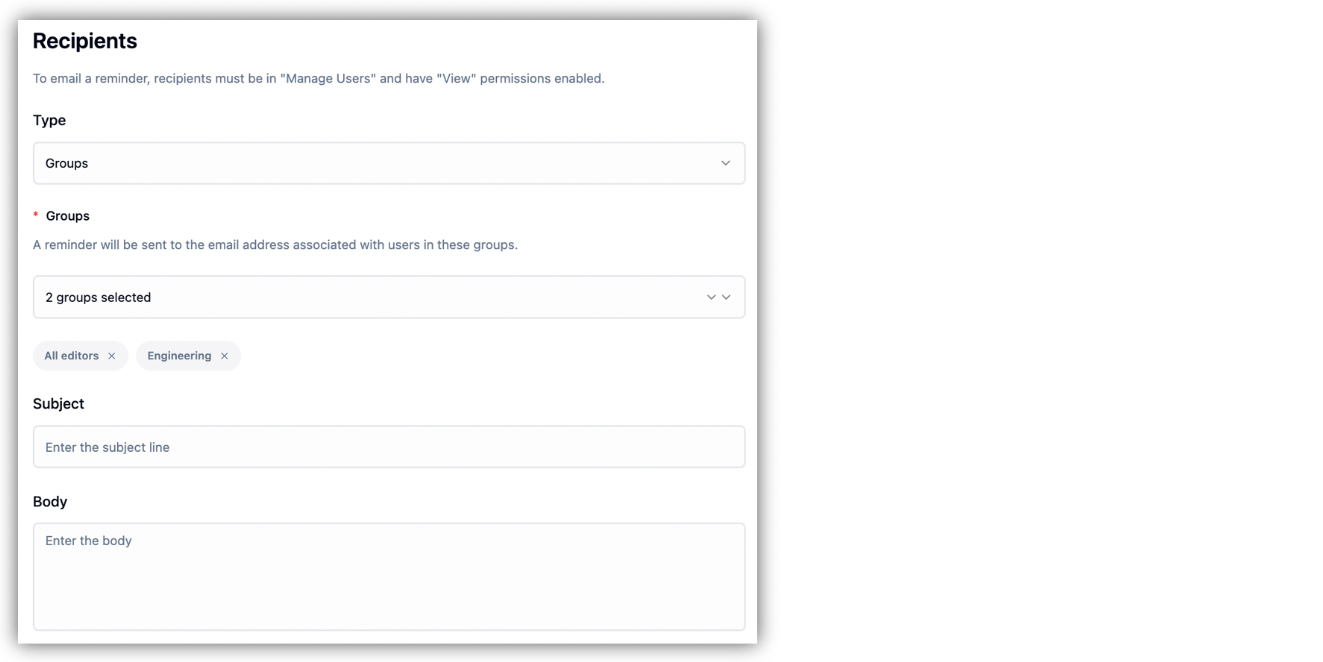Click the rightmost chevron in groups selector
1323x662 pixels.
click(x=726, y=297)
